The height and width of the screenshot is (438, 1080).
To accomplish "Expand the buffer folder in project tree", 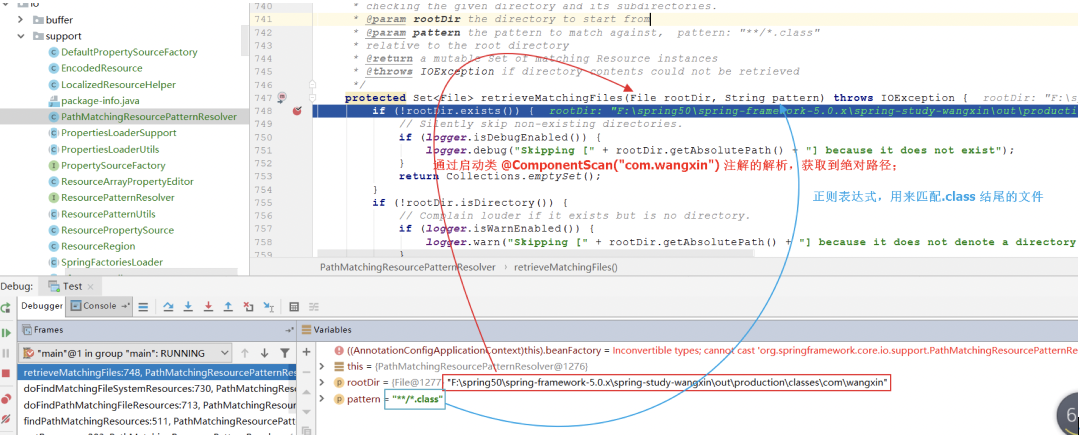I will point(21,19).
